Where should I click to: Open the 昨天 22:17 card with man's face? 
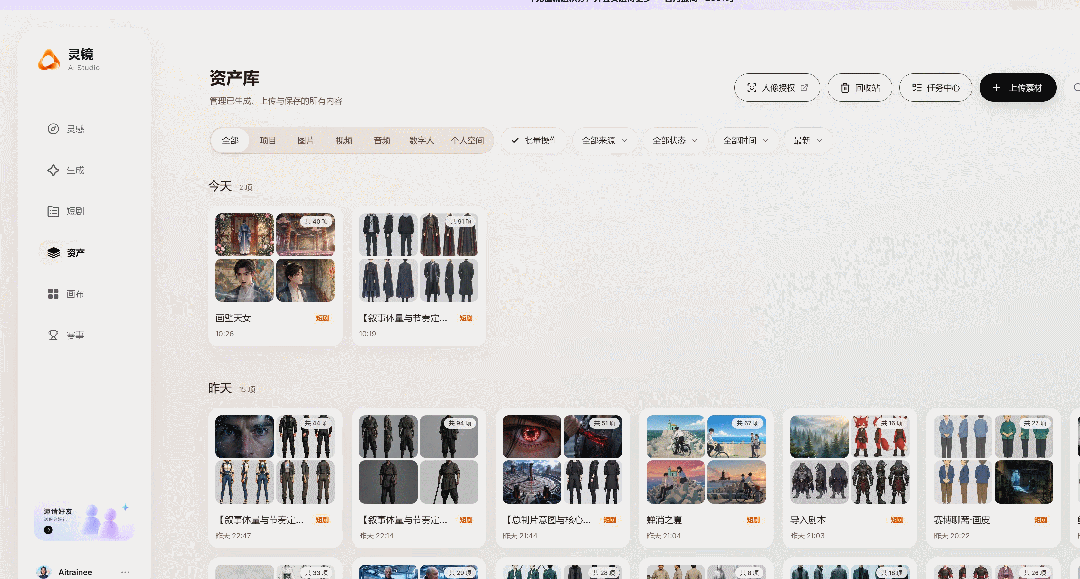pyautogui.click(x=275, y=459)
